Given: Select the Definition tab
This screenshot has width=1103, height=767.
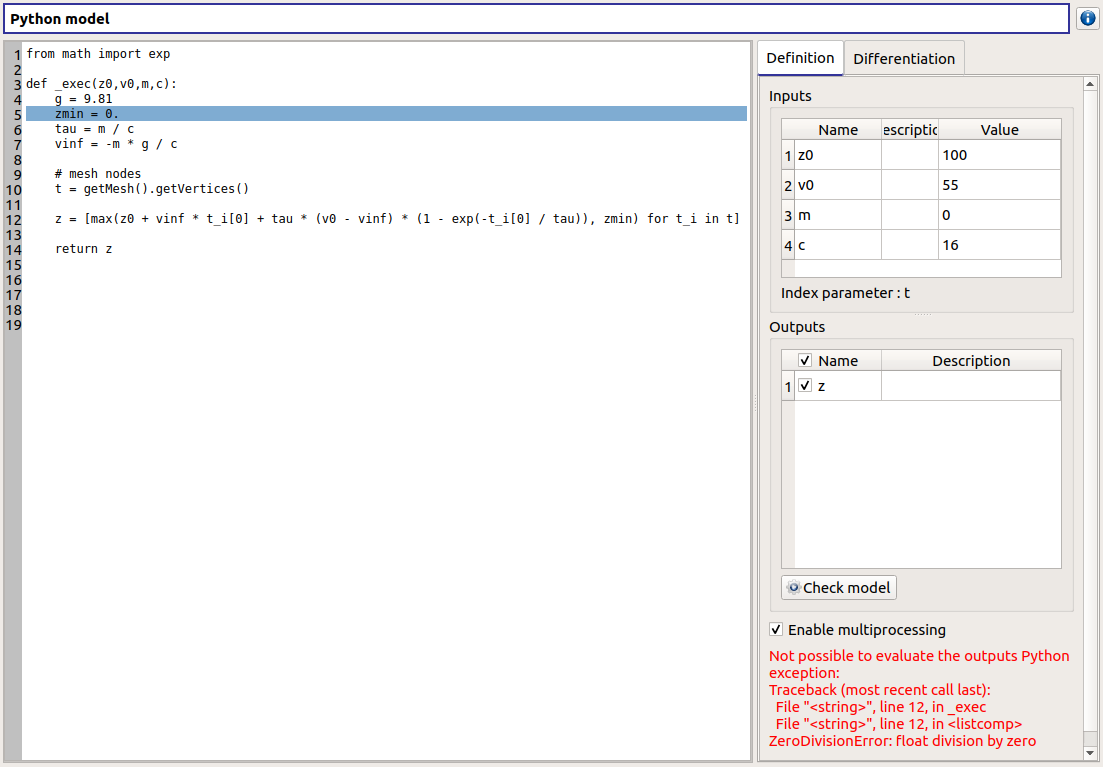Looking at the screenshot, I should [799, 58].
